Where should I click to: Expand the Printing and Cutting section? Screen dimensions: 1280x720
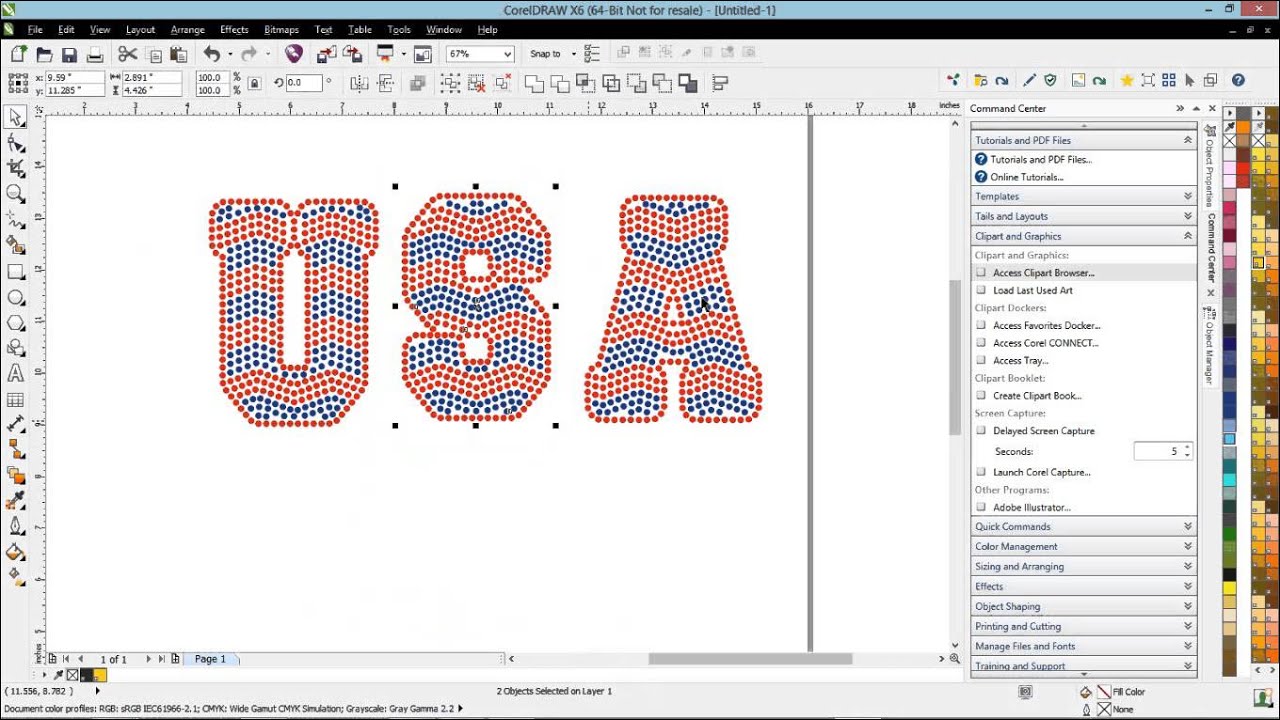pyautogui.click(x=1188, y=626)
